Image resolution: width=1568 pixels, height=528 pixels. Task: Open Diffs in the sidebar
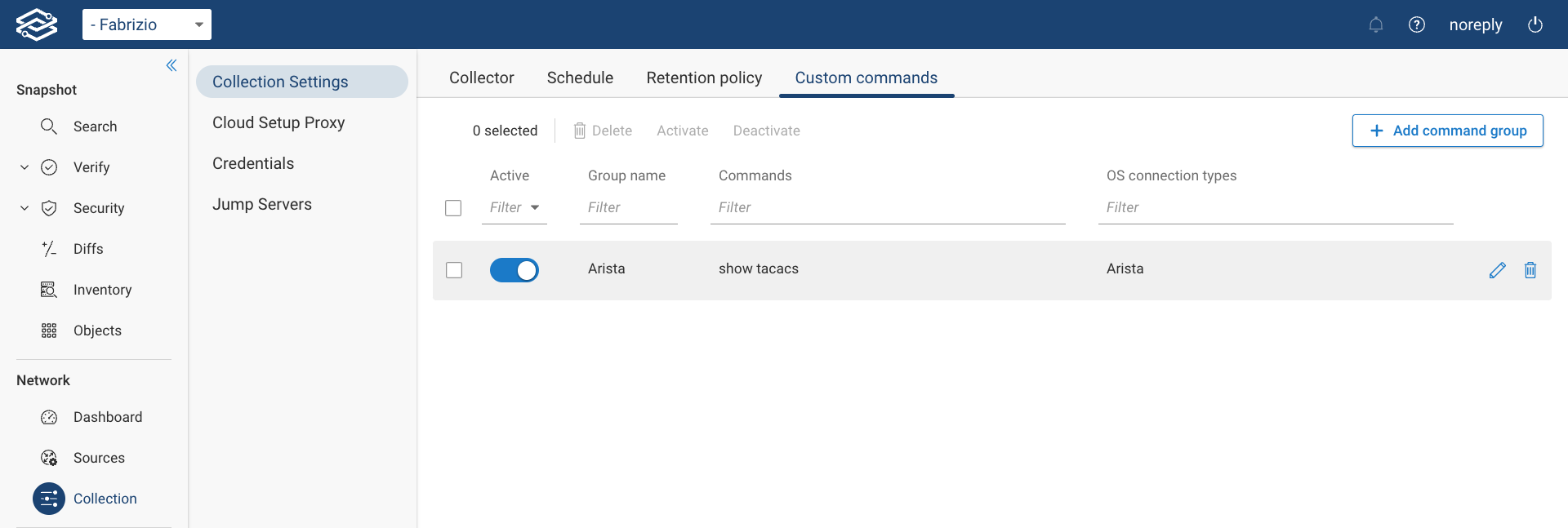point(88,249)
